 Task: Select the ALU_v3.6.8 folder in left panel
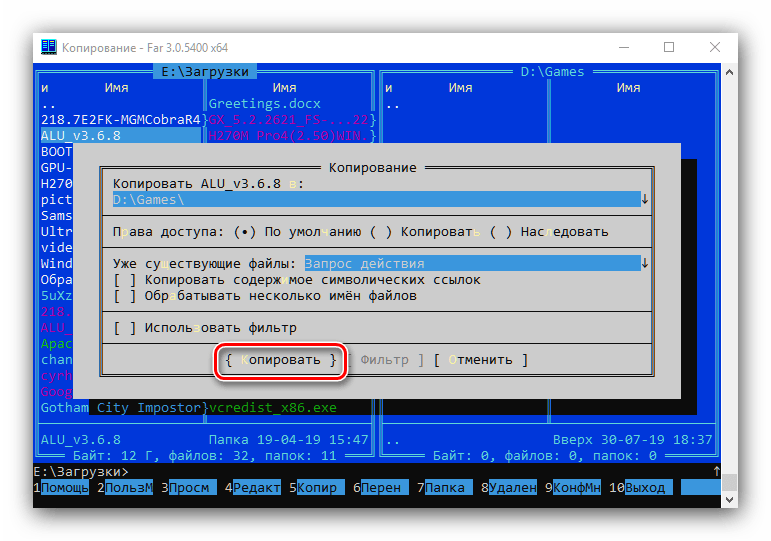click(121, 136)
